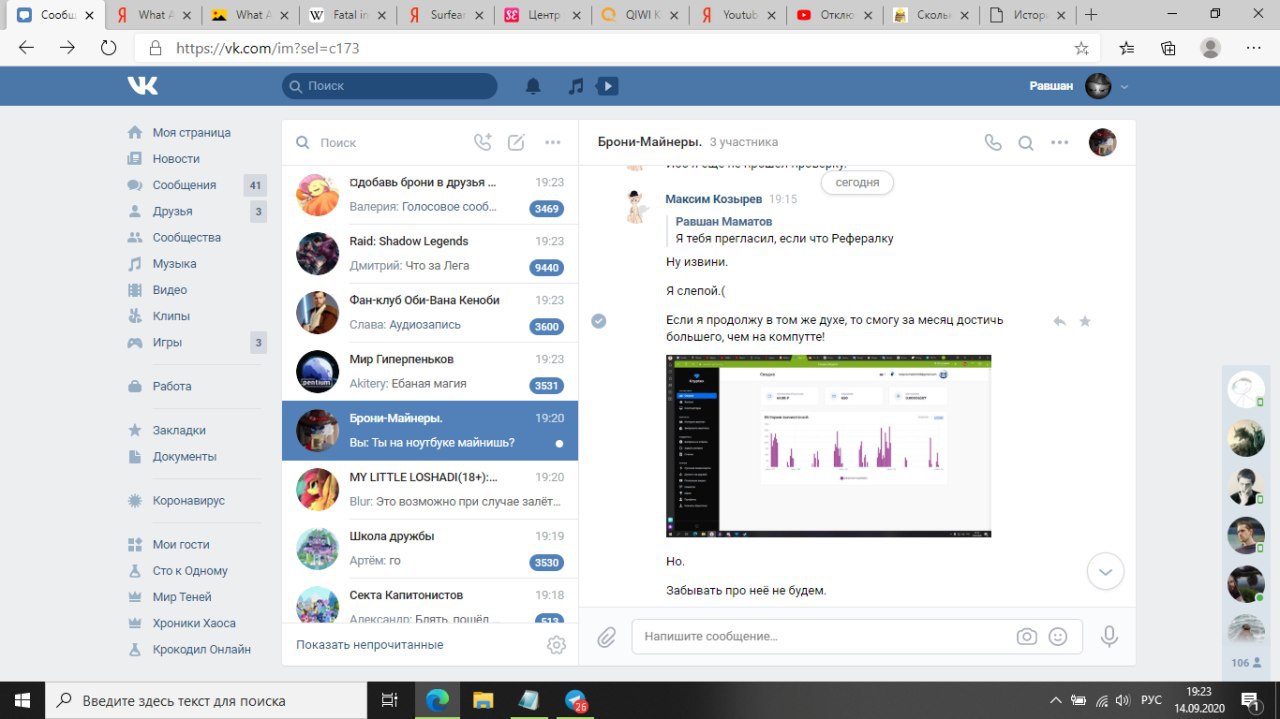The height and width of the screenshot is (719, 1280).
Task: Open browser collections icon
Action: click(x=1168, y=48)
